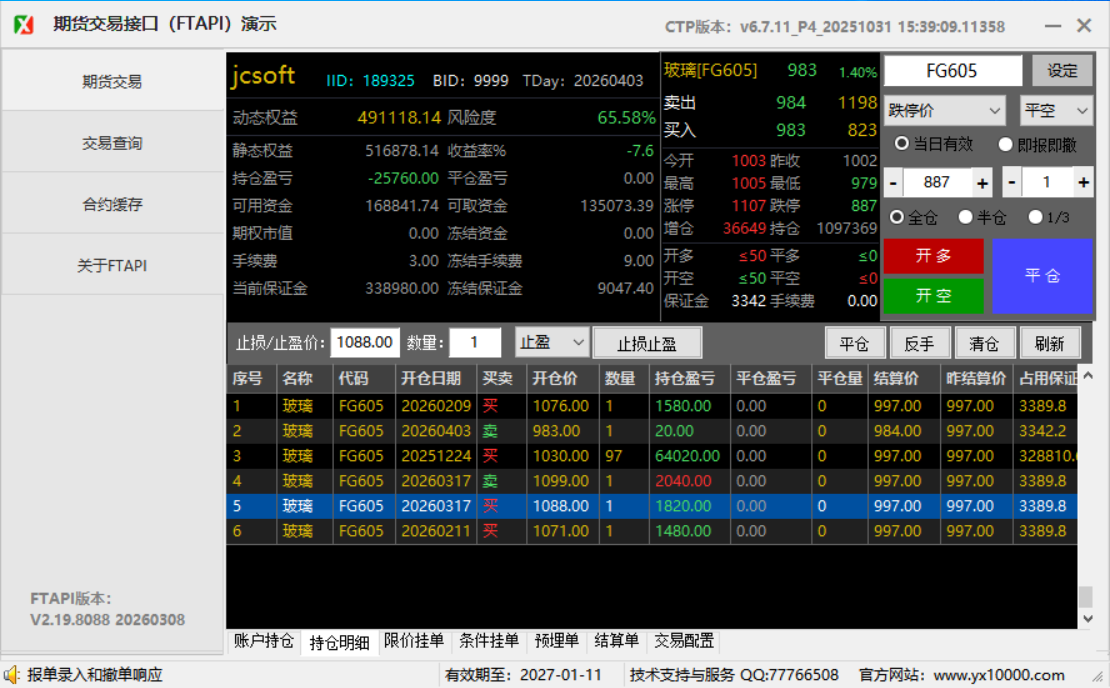Expand the 平空 action dropdown
Image resolution: width=1110 pixels, height=688 pixels.
1056,110
